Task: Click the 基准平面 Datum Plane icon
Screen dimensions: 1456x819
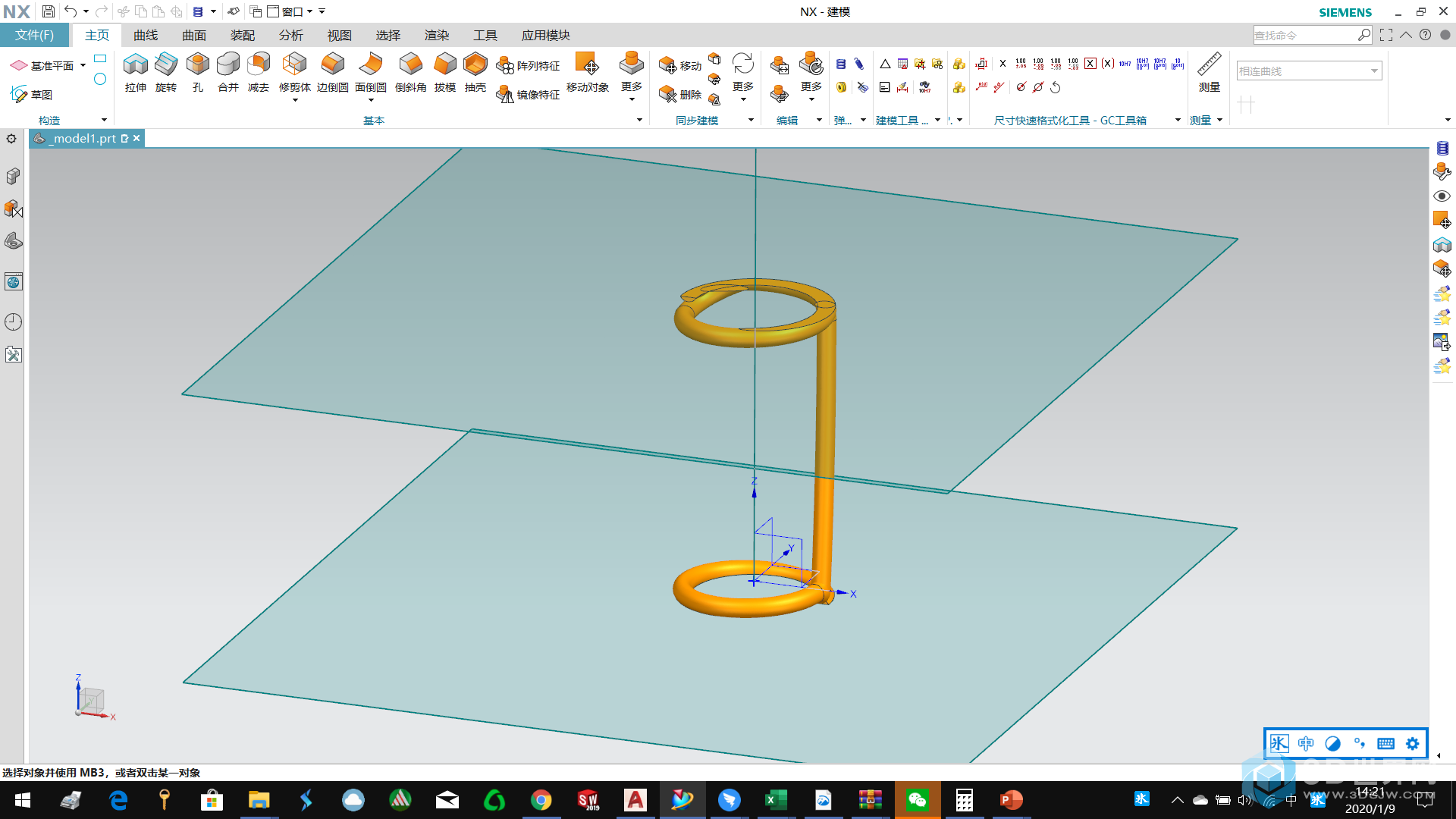Action: click(x=19, y=66)
